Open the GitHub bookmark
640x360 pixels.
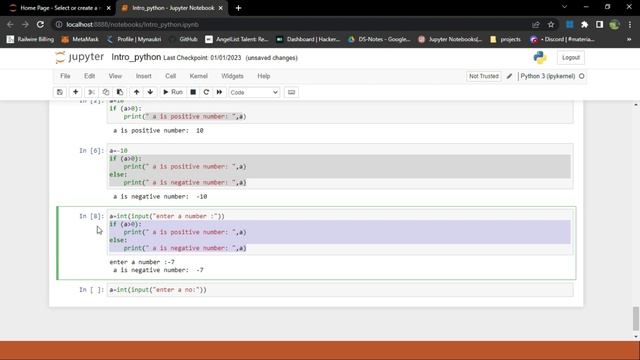[184, 39]
